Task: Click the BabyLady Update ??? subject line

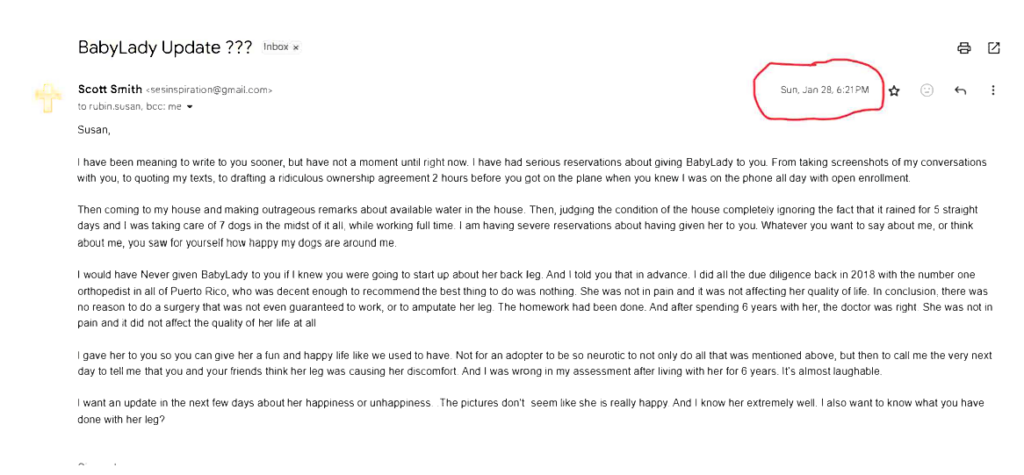Action: pyautogui.click(x=165, y=47)
